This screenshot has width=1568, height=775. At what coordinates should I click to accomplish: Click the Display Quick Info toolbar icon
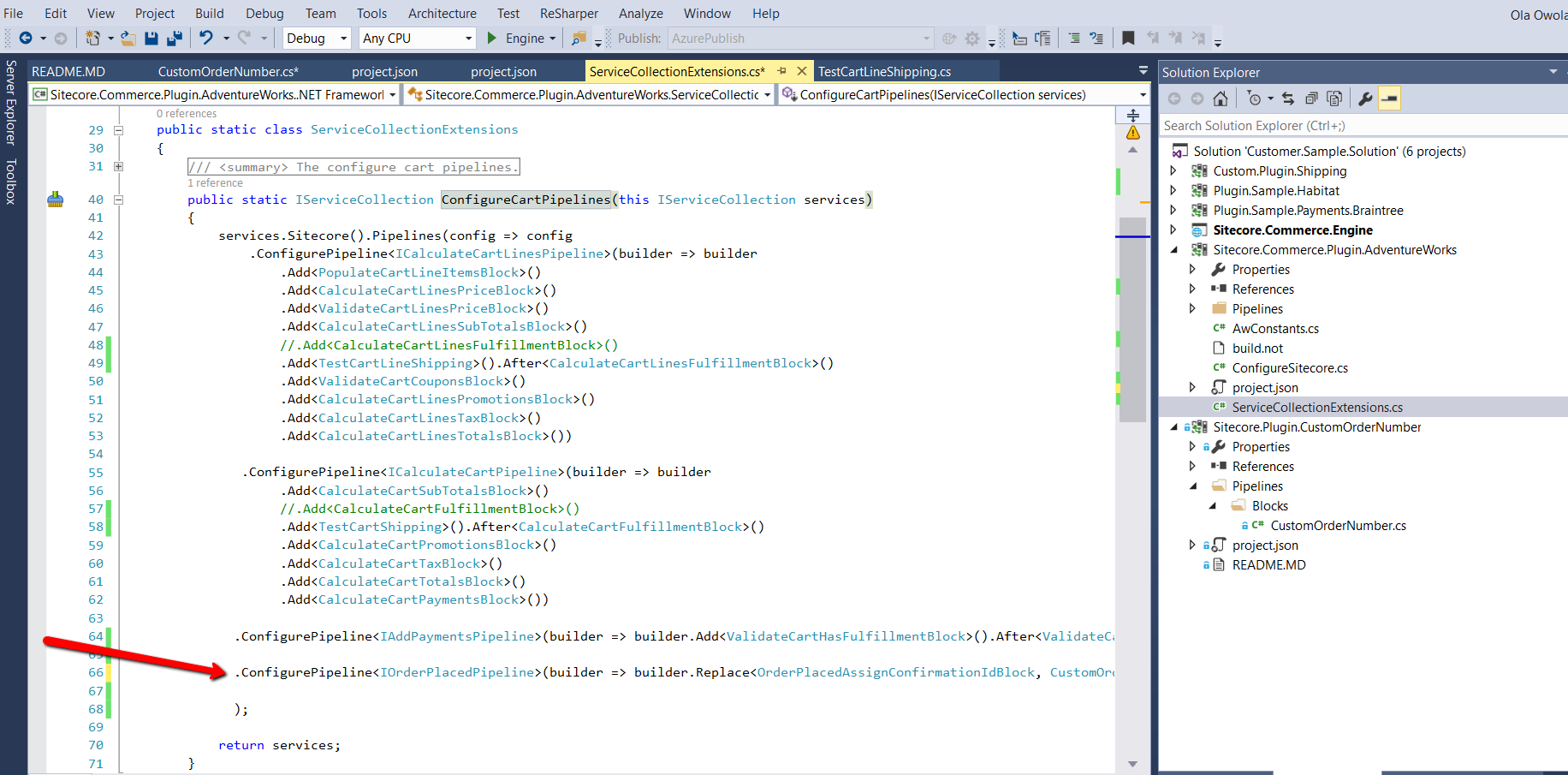coord(1074,38)
